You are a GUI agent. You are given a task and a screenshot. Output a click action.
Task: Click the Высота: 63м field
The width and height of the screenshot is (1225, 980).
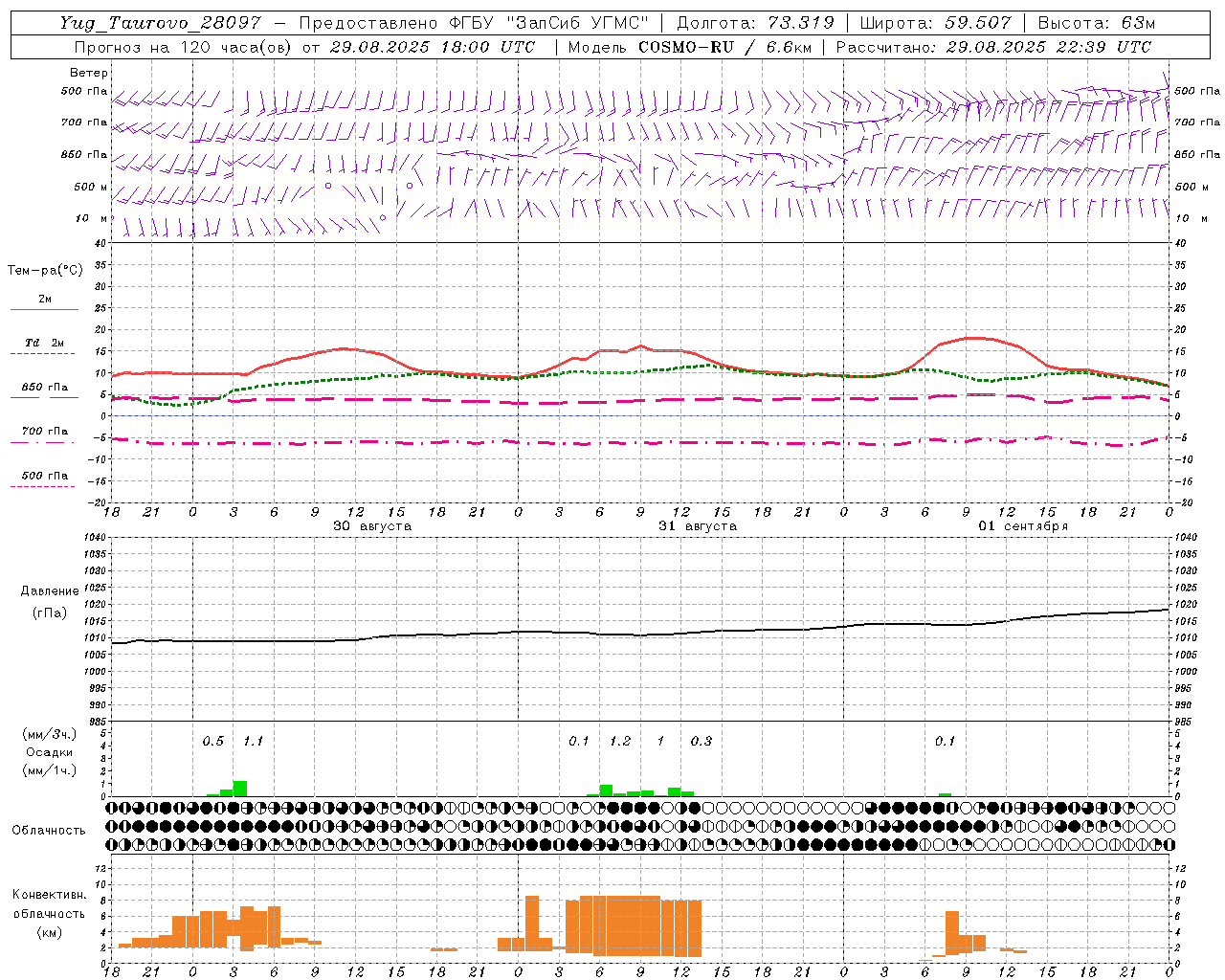coord(1096,23)
